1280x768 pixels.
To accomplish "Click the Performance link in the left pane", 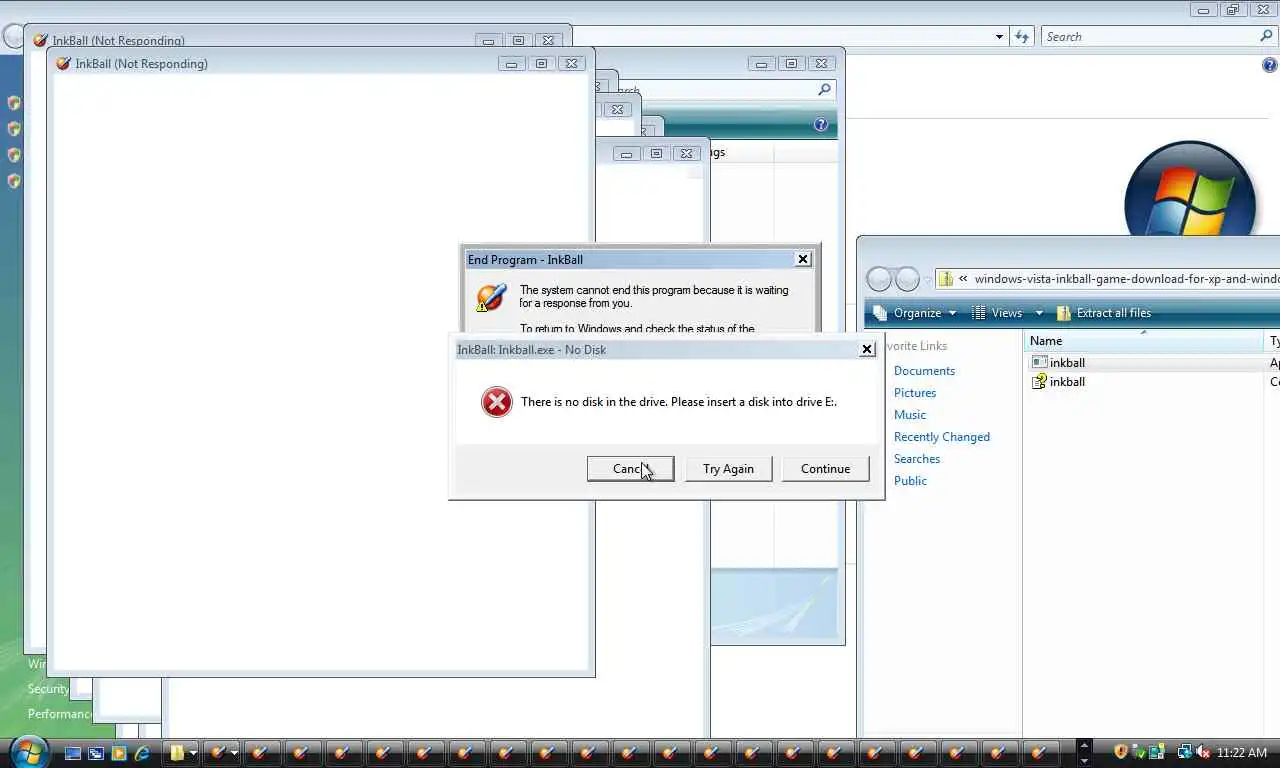I will [59, 714].
